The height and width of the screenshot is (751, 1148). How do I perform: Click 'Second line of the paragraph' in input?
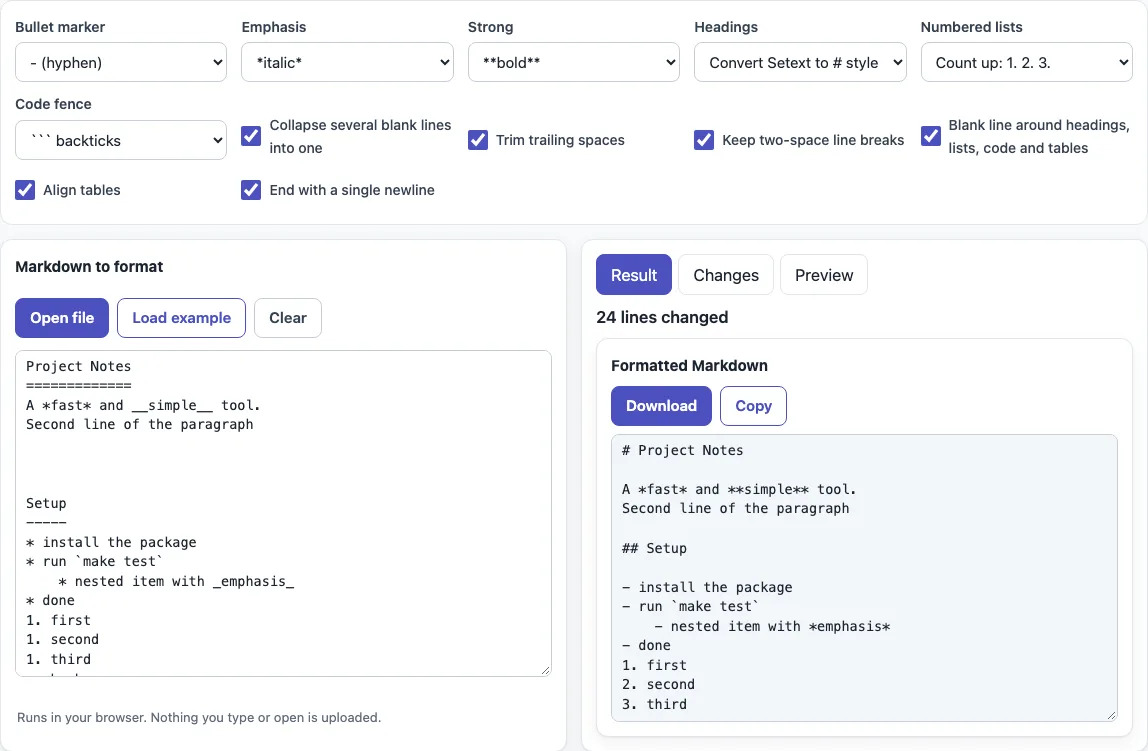(x=139, y=425)
